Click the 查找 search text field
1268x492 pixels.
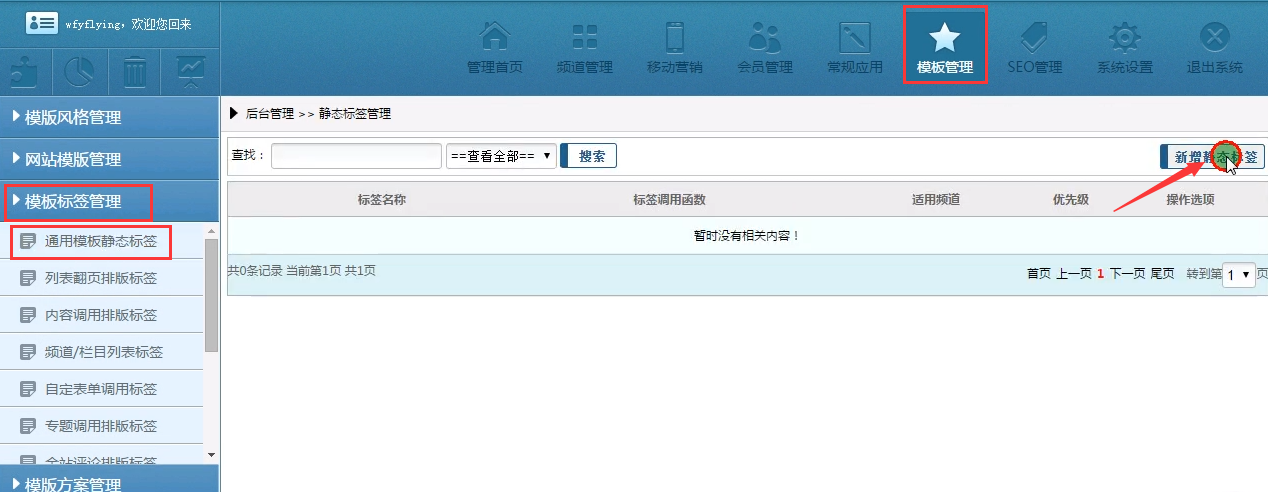coord(356,156)
